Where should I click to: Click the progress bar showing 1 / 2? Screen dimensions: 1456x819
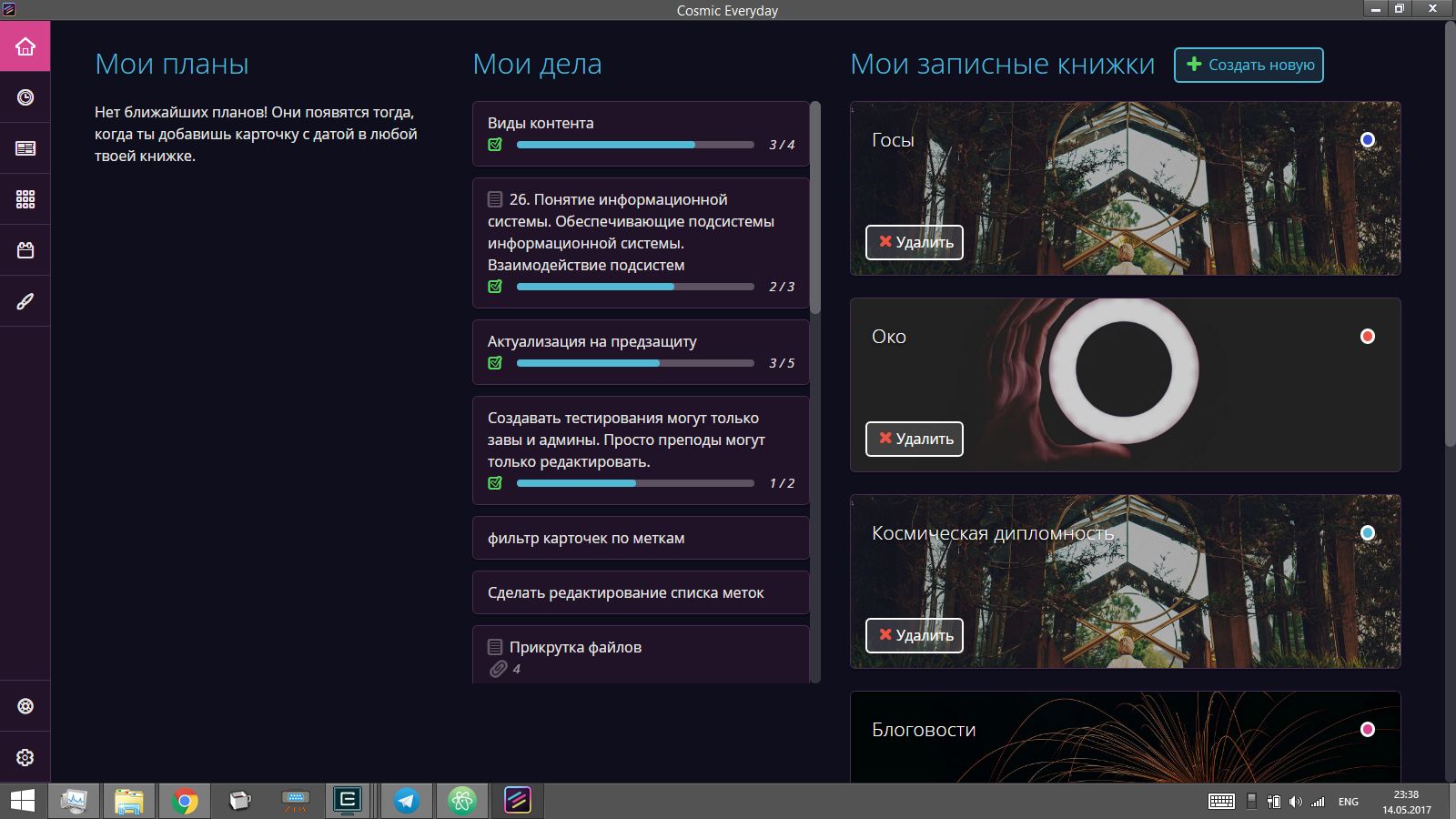pyautogui.click(x=635, y=483)
